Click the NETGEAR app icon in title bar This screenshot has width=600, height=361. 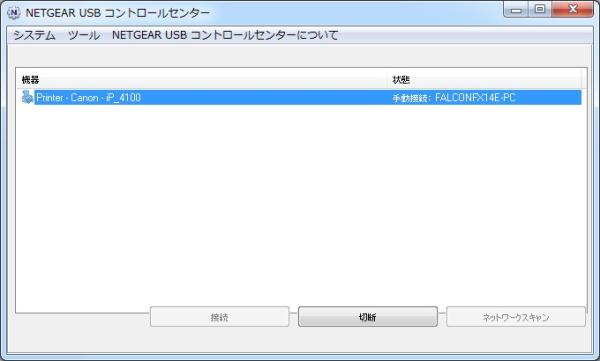(x=14, y=13)
